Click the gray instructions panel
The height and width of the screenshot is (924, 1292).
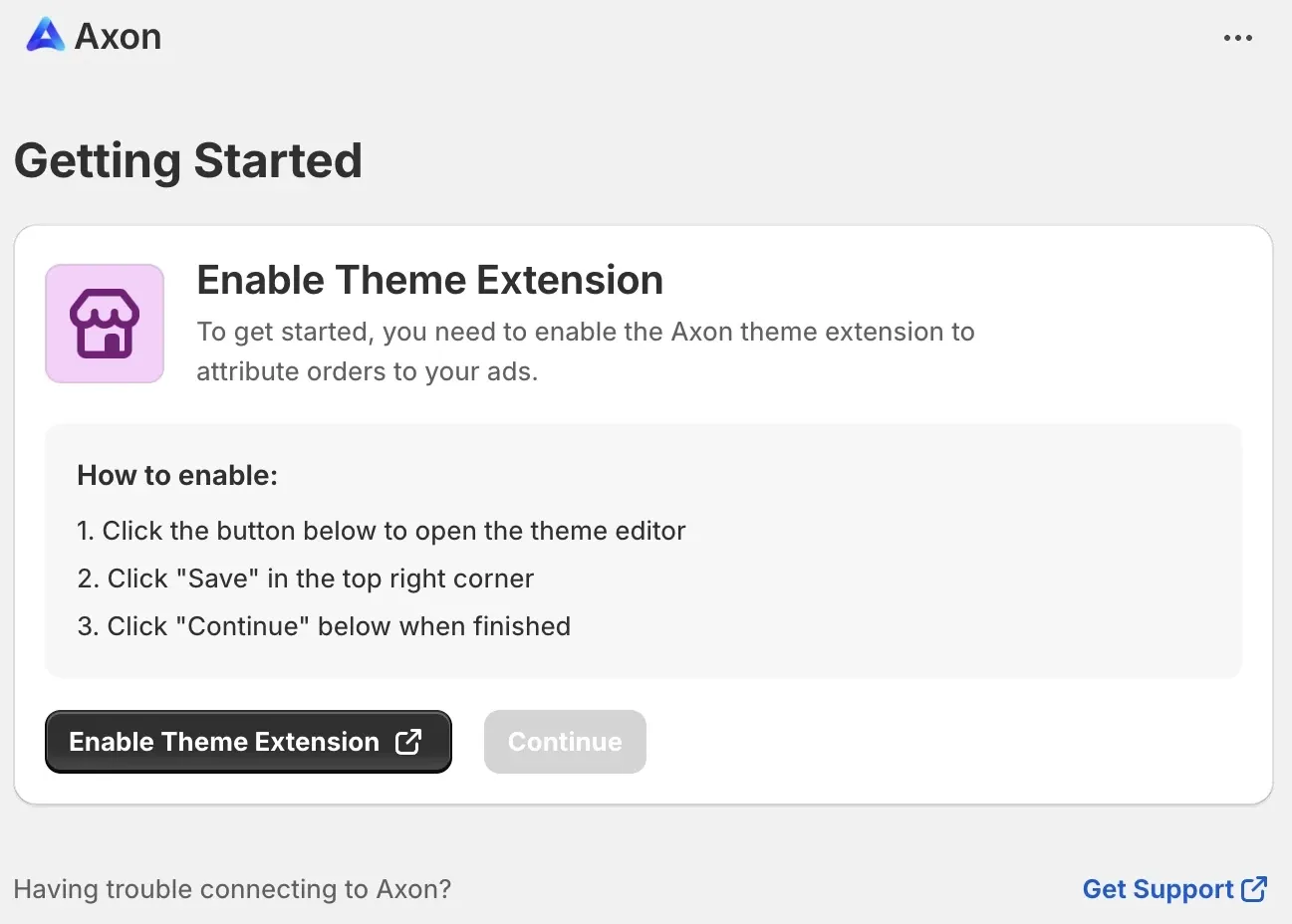coord(897,550)
